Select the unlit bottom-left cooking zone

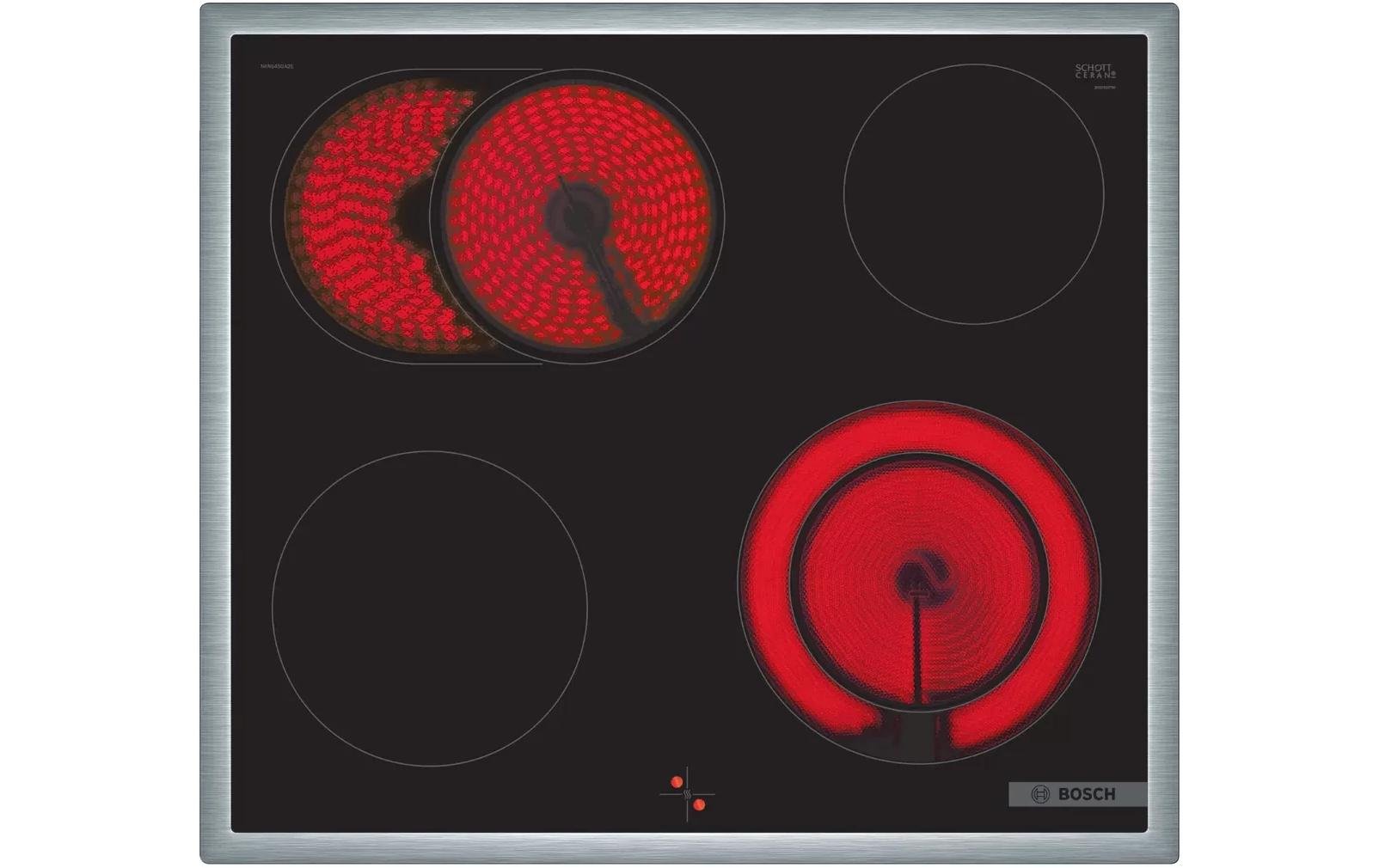(430, 608)
